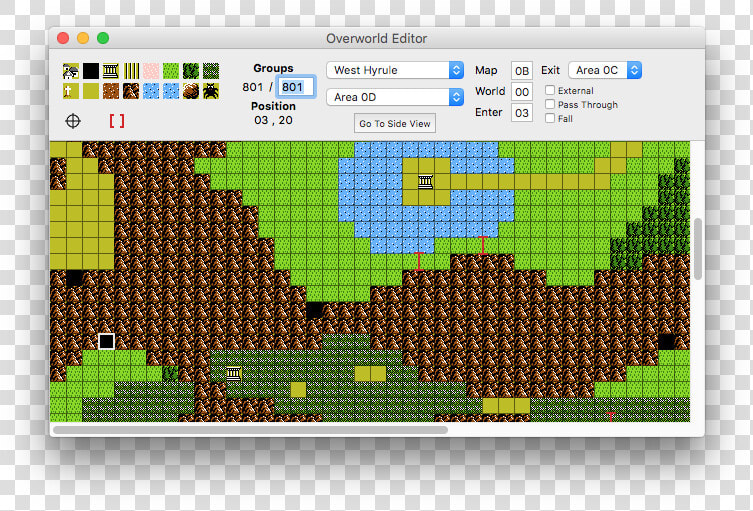Open the Area 0D dropdown
The width and height of the screenshot is (753, 511).
click(395, 97)
